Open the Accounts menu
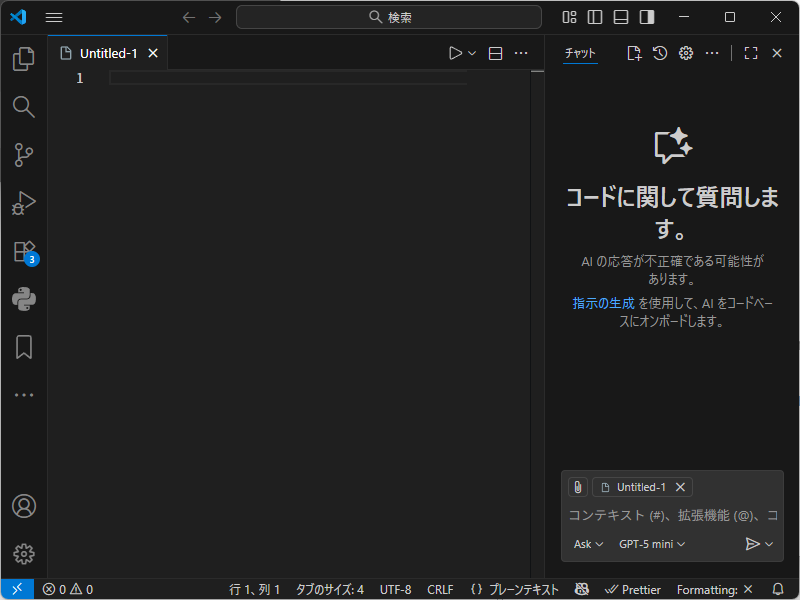The width and height of the screenshot is (800, 600). point(23,506)
